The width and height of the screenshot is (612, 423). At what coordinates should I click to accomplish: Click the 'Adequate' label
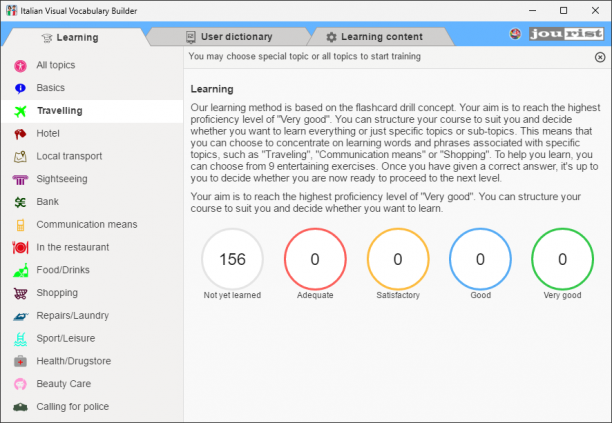[315, 295]
